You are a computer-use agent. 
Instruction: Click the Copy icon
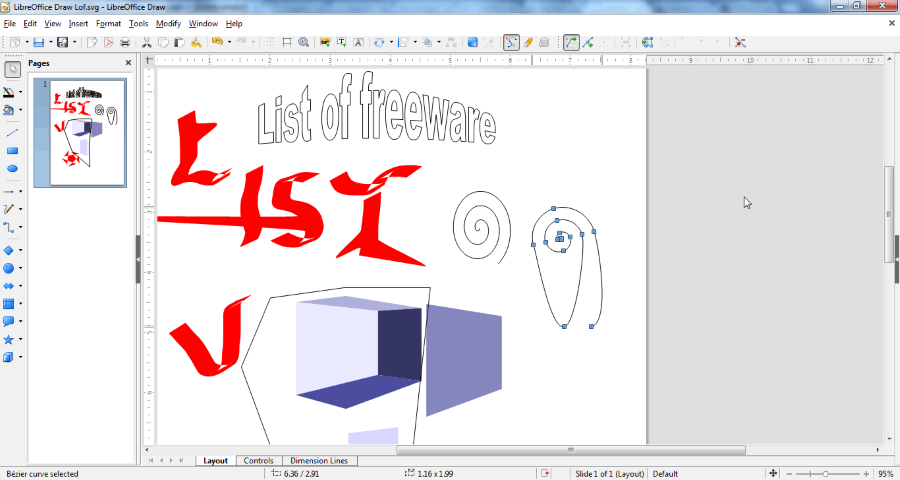(x=163, y=42)
